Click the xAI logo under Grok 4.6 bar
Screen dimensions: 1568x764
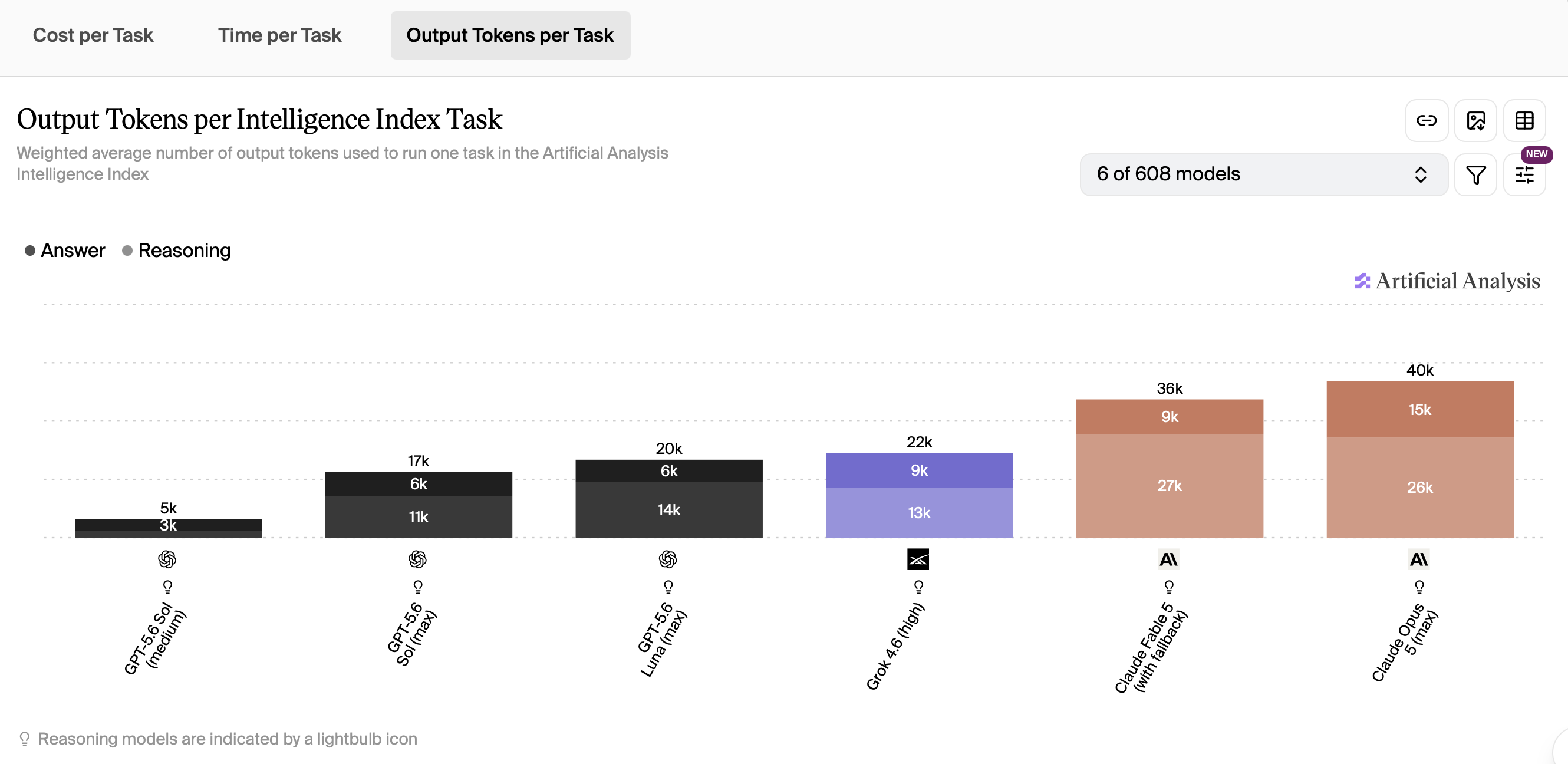pyautogui.click(x=918, y=559)
